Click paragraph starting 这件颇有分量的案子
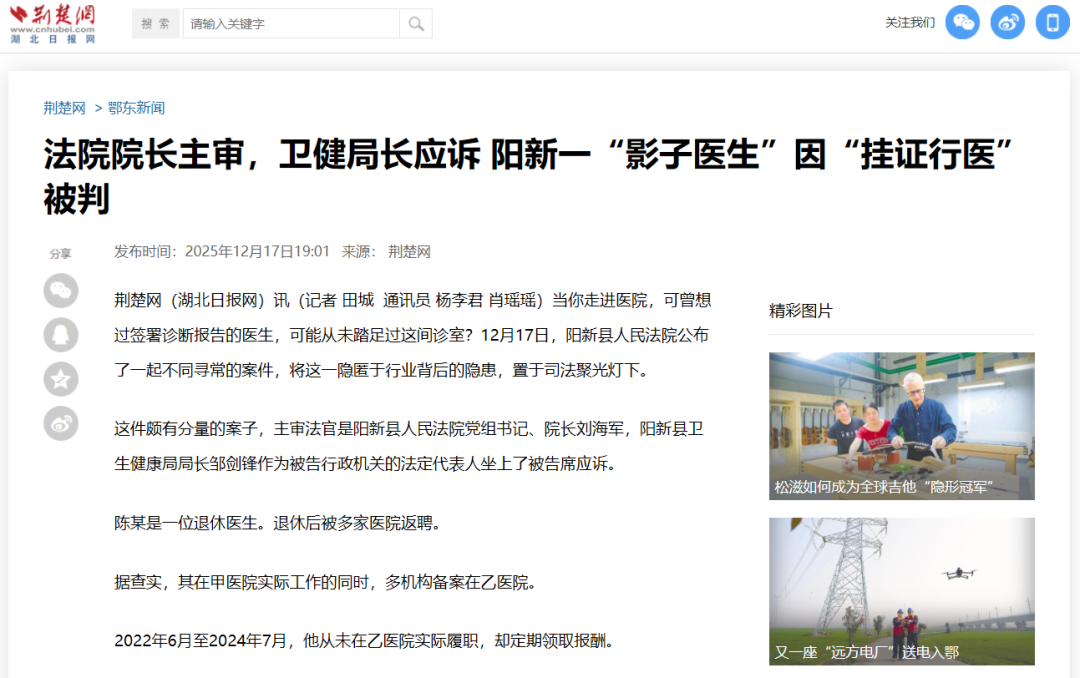Screen dimensions: 1080x678 point(409,446)
